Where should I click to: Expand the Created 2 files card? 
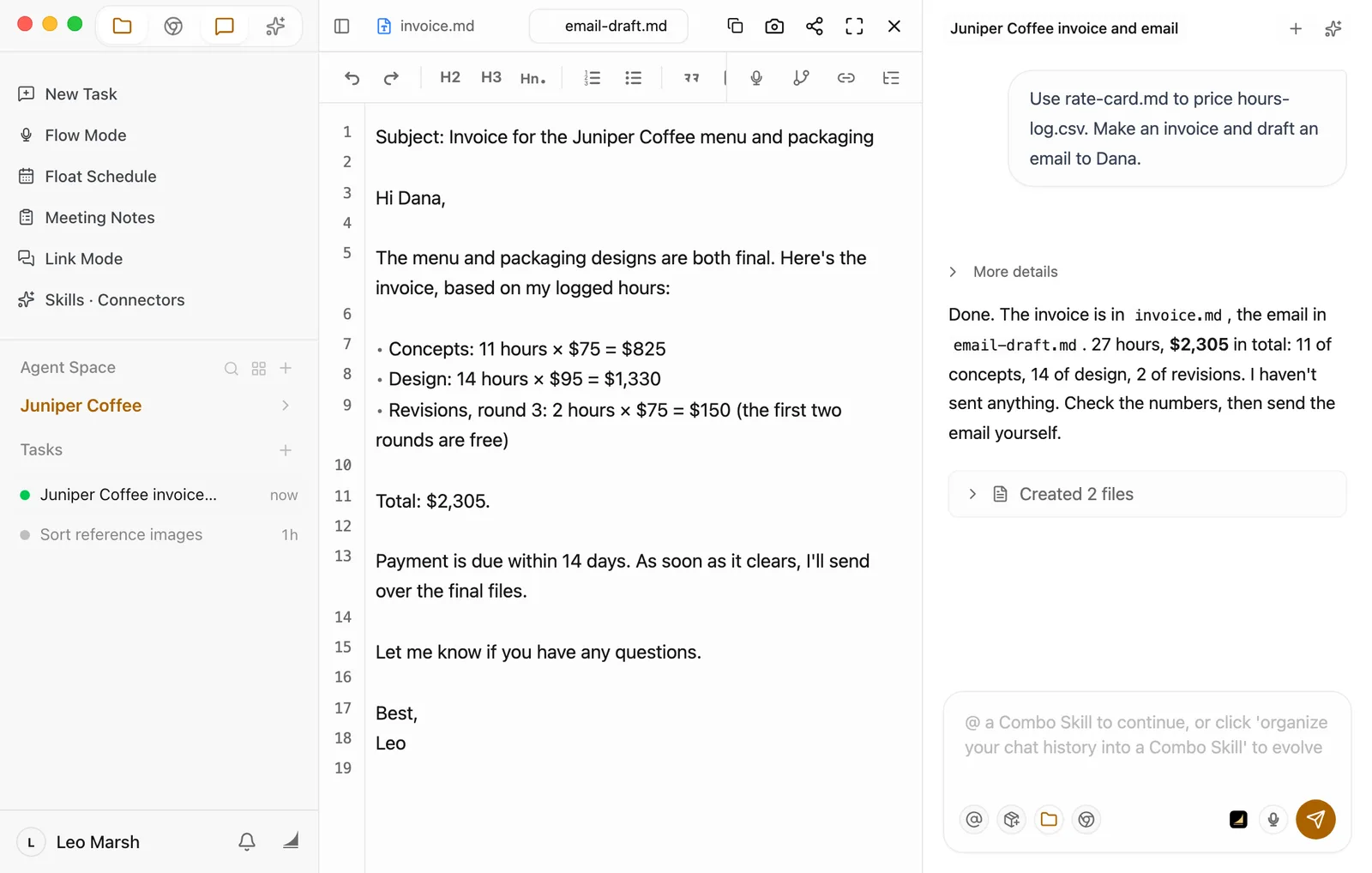click(1147, 494)
